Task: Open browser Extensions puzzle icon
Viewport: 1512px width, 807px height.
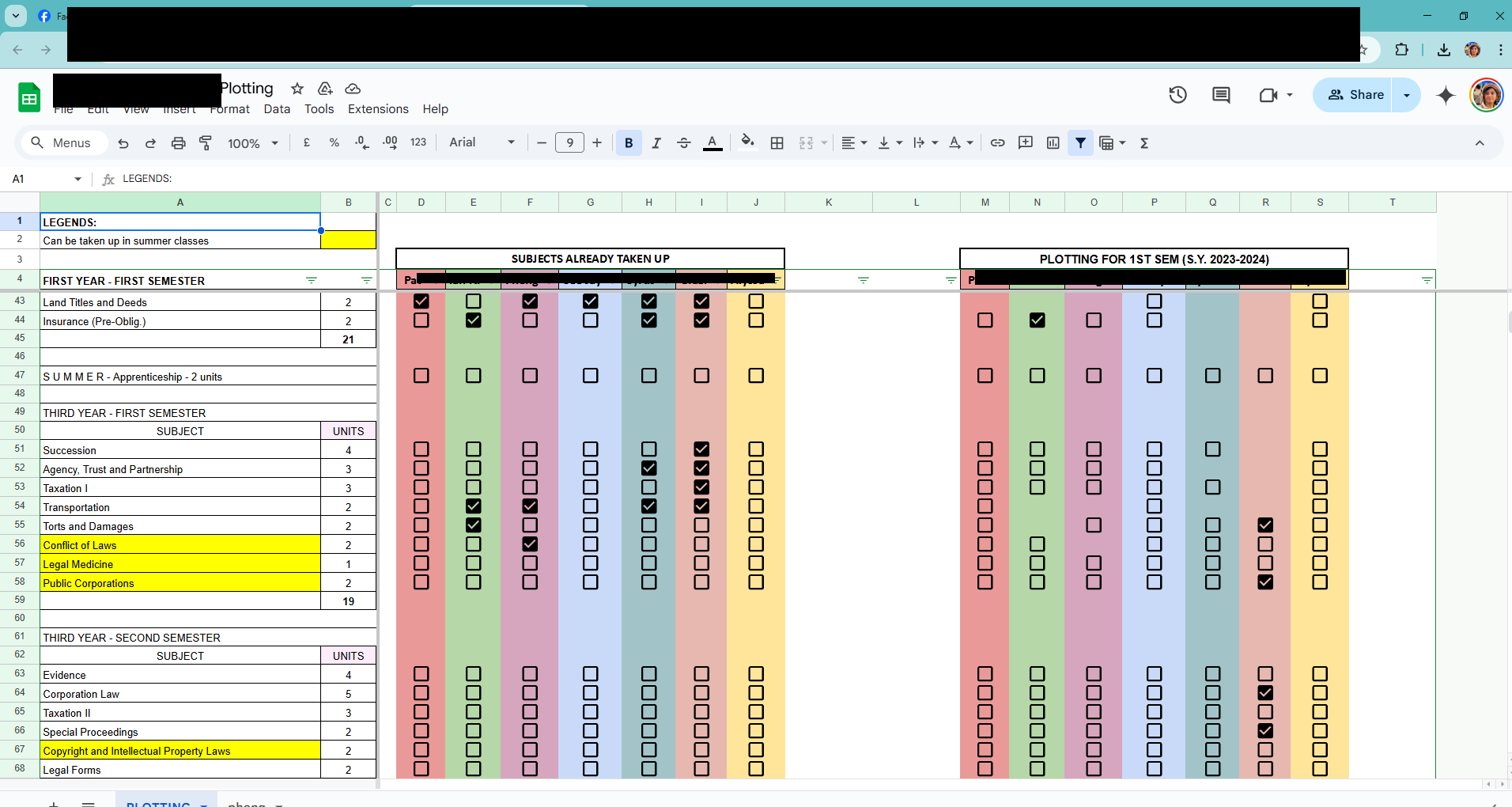Action: tap(1401, 50)
